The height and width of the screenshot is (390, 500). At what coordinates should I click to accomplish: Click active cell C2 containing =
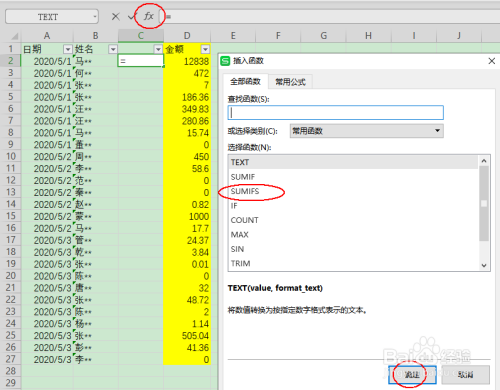pos(141,61)
